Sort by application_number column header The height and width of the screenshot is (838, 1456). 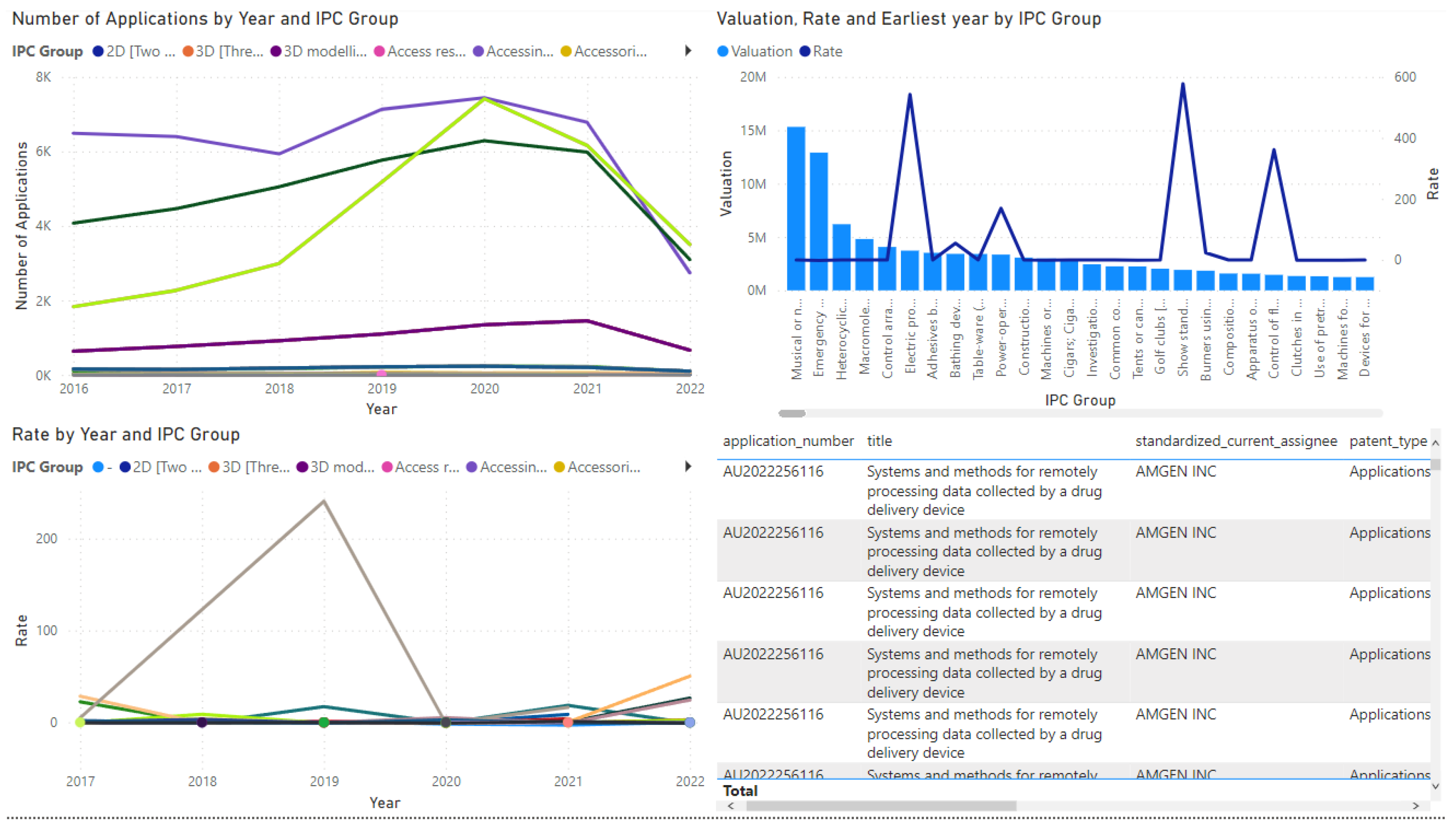pos(788,441)
